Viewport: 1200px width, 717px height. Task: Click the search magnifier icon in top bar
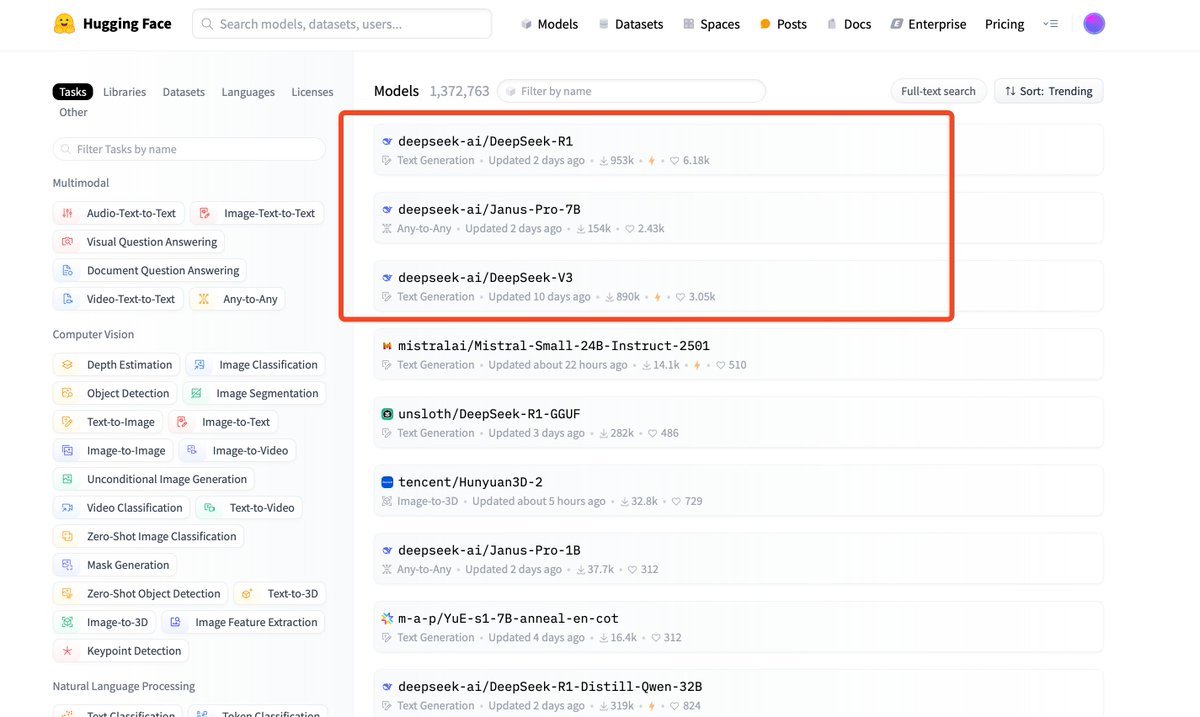click(207, 24)
